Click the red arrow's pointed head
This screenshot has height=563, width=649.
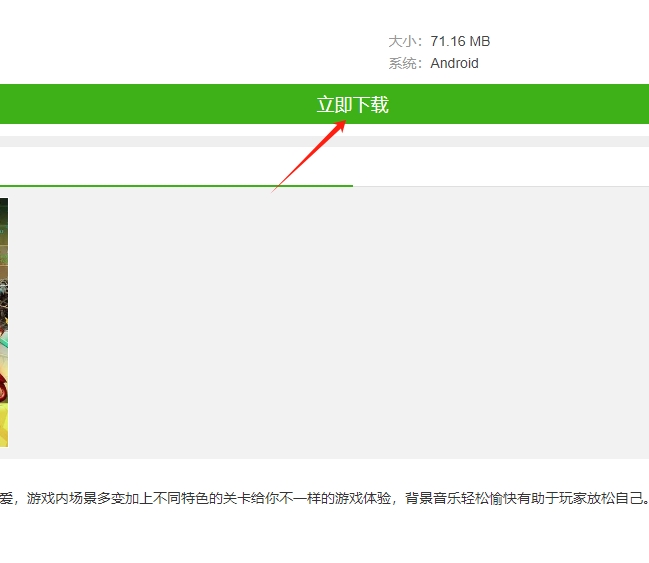coord(343,123)
